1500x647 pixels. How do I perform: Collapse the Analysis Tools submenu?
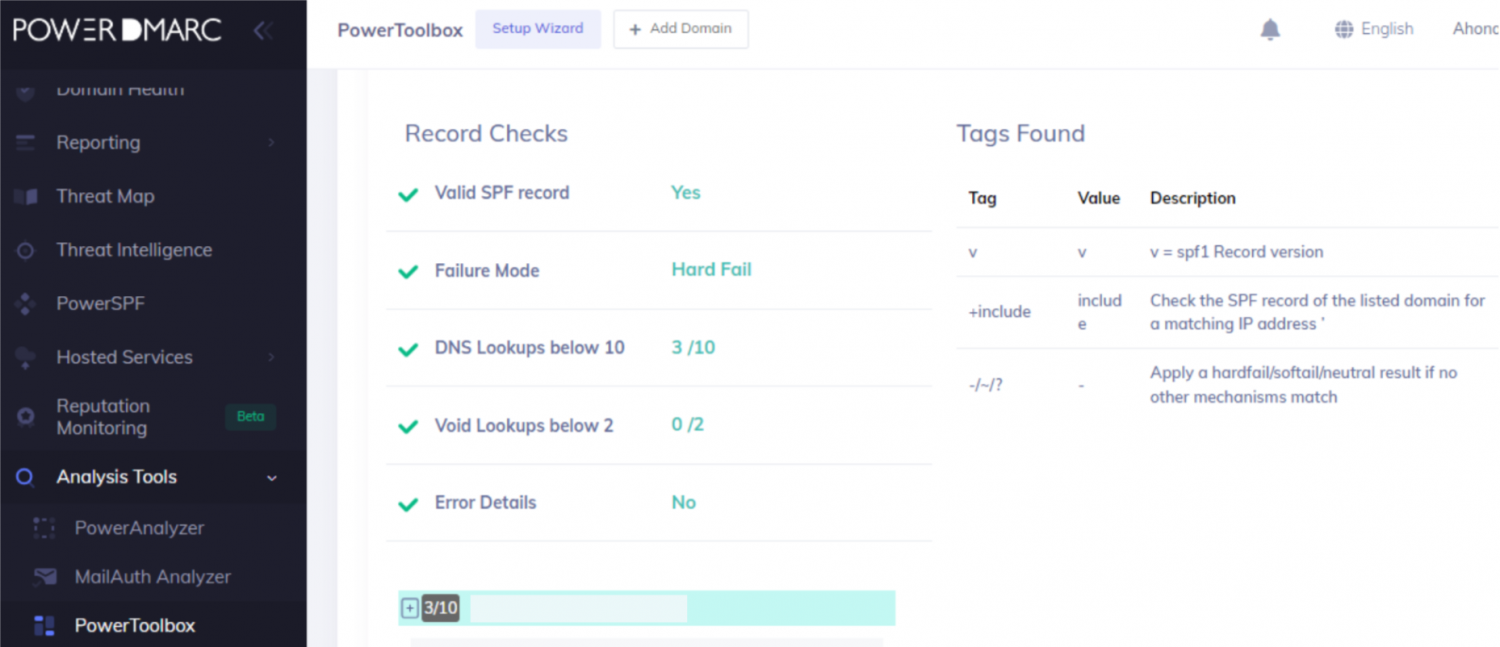[x=270, y=477]
